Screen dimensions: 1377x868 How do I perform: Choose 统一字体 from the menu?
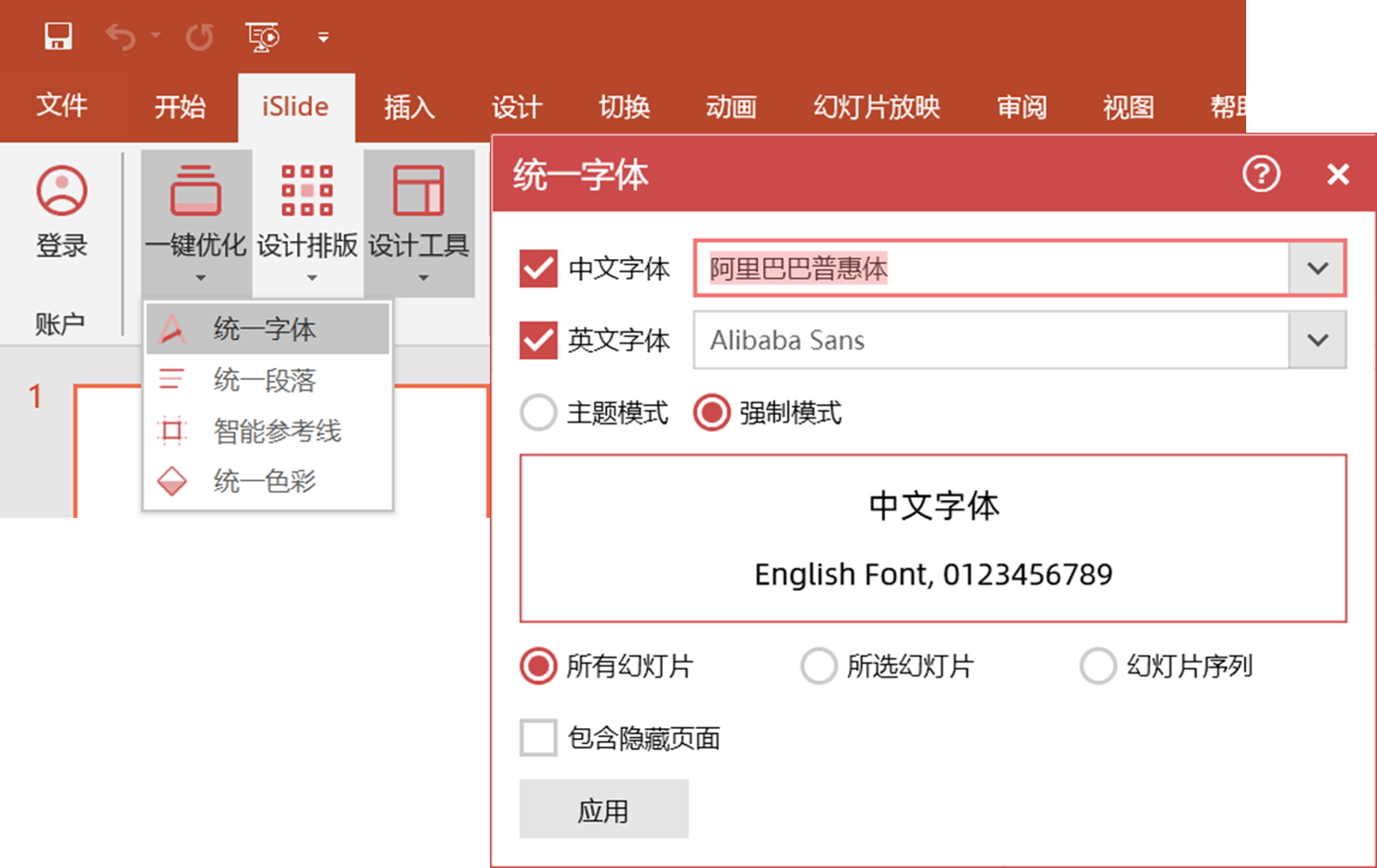click(x=268, y=329)
